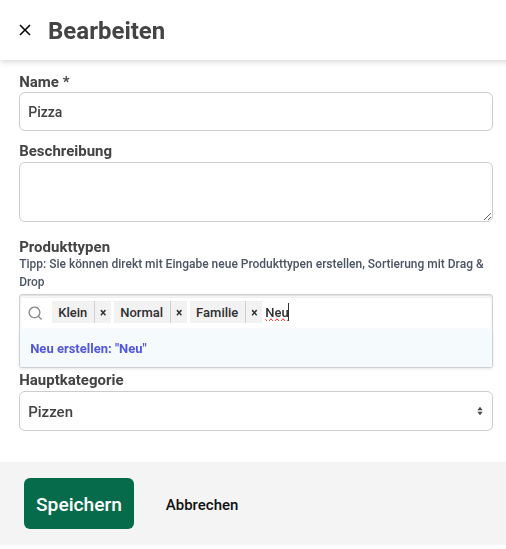506x549 pixels.
Task: Cancel editing with the Abbrechen link
Action: [x=202, y=505]
